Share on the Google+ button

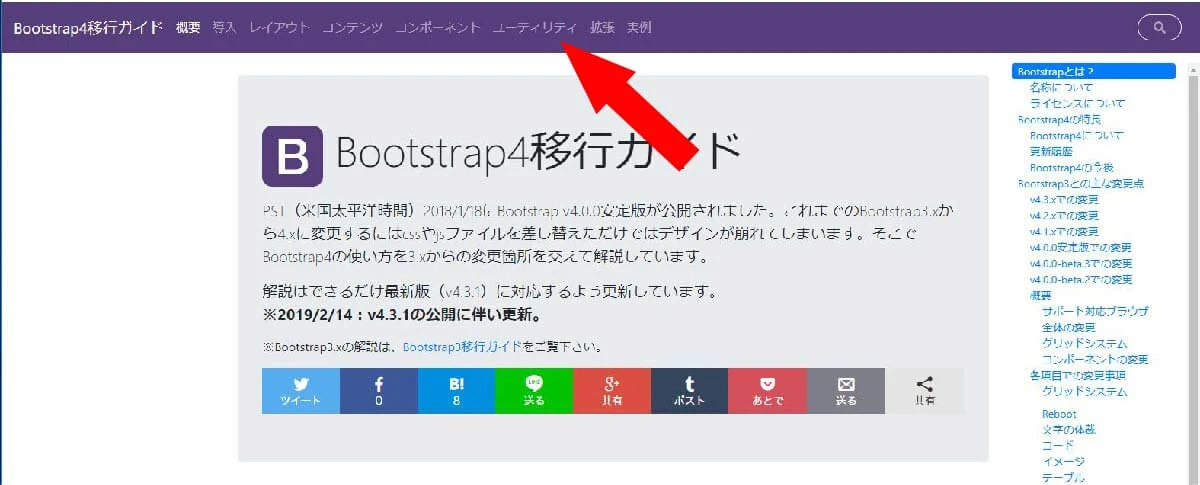[x=612, y=391]
